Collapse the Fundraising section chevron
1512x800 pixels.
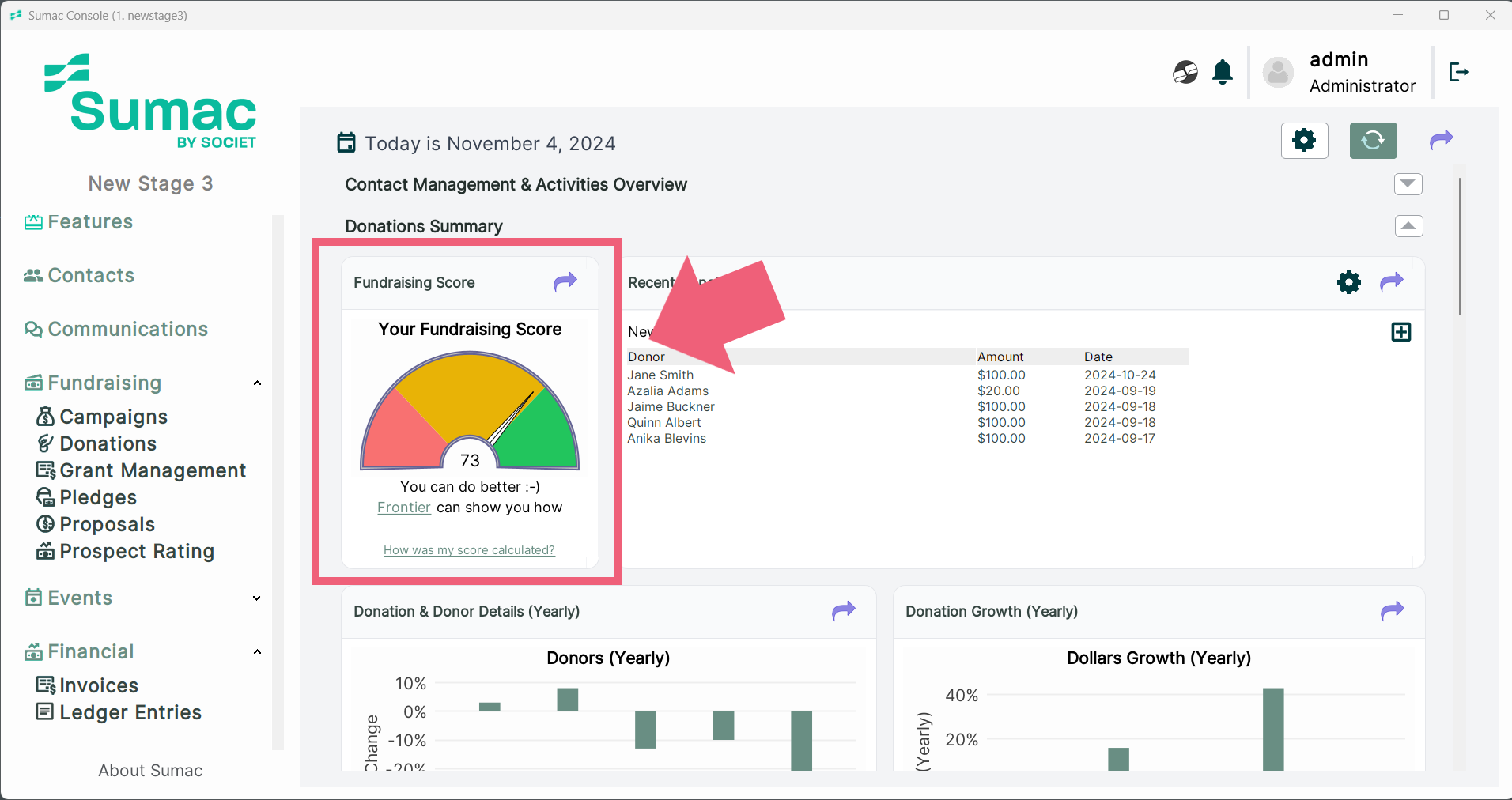pos(257,383)
